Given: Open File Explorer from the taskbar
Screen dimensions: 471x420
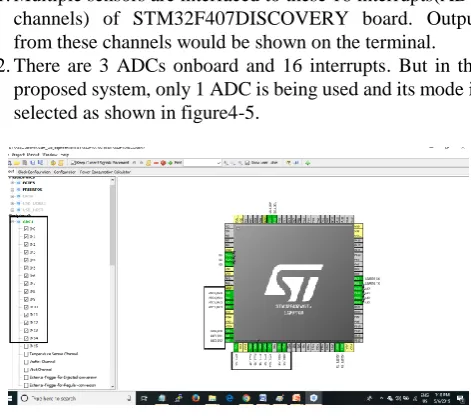Looking at the screenshot, I should (212, 398).
